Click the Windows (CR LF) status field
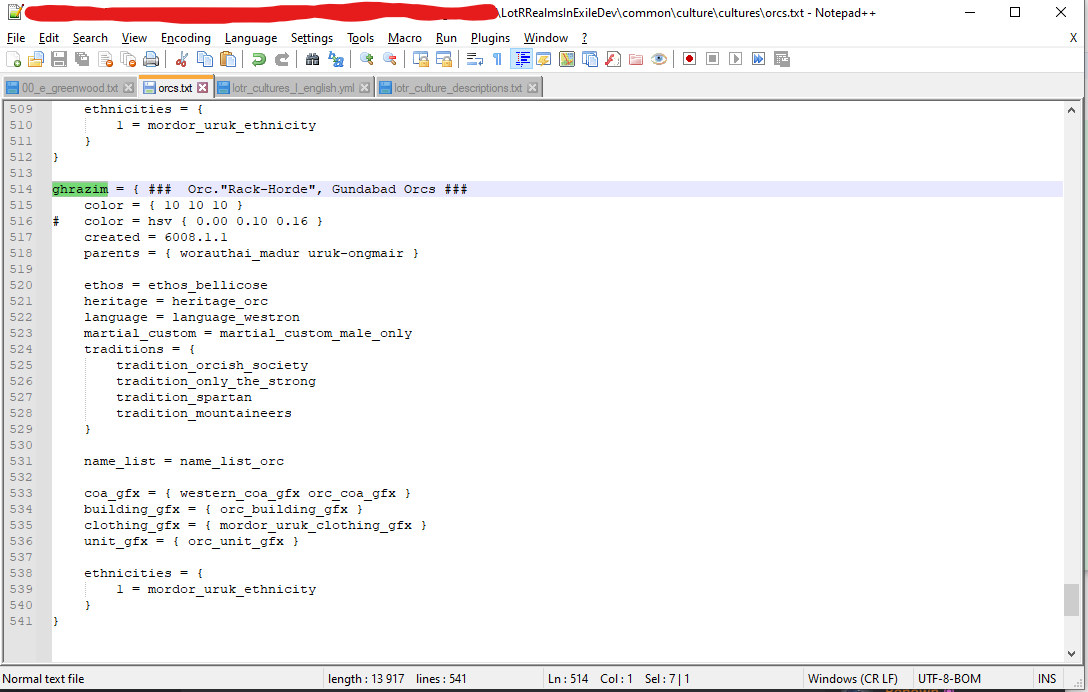The image size is (1088, 692). pyautogui.click(x=853, y=679)
